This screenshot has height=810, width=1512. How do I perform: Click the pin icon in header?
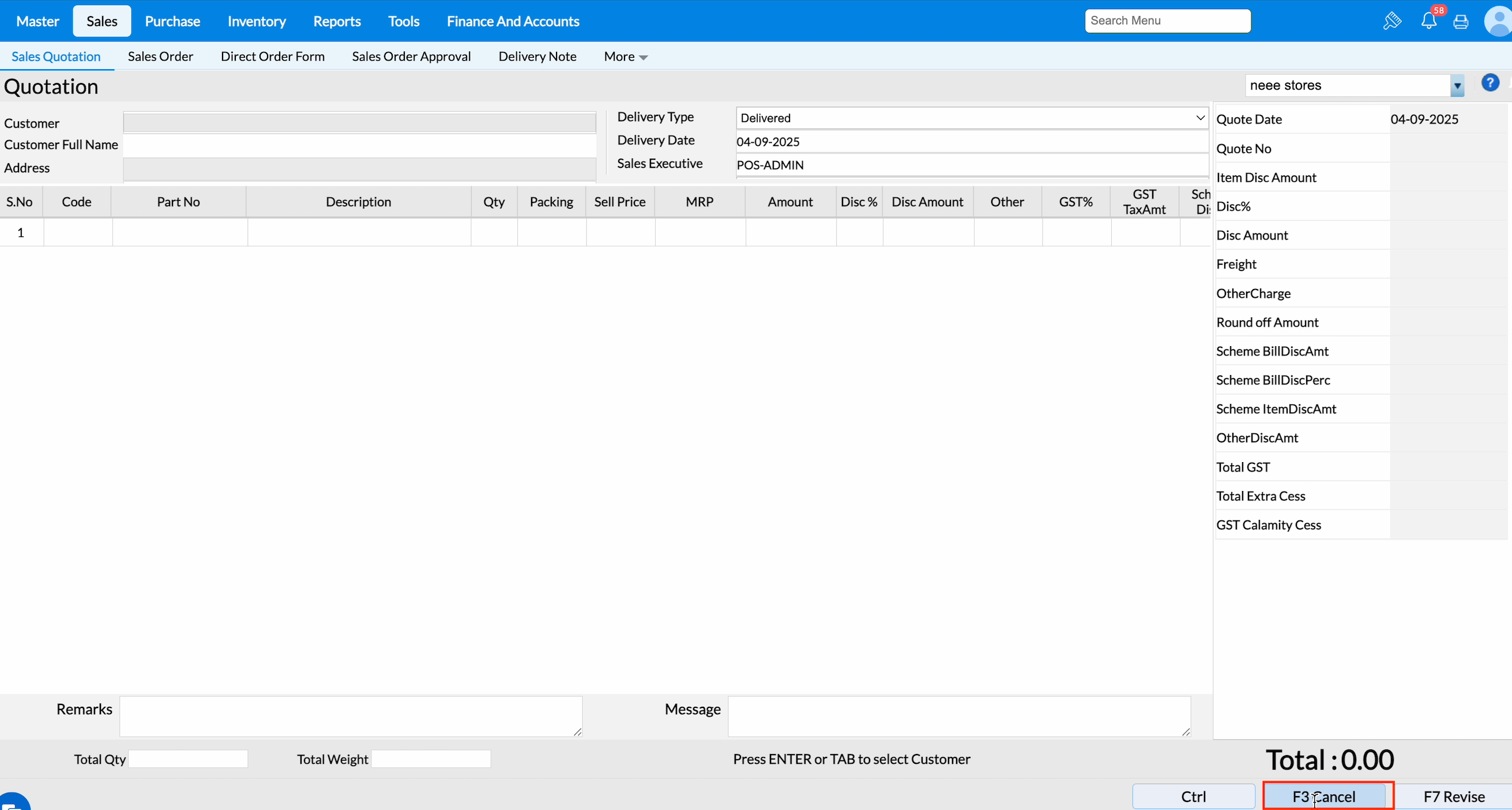click(1392, 21)
